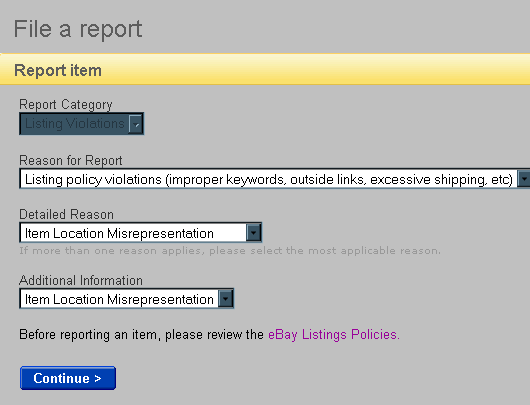Screen dimensions: 530x405
Task: Click the word Policies in the link
Action: tap(375, 334)
